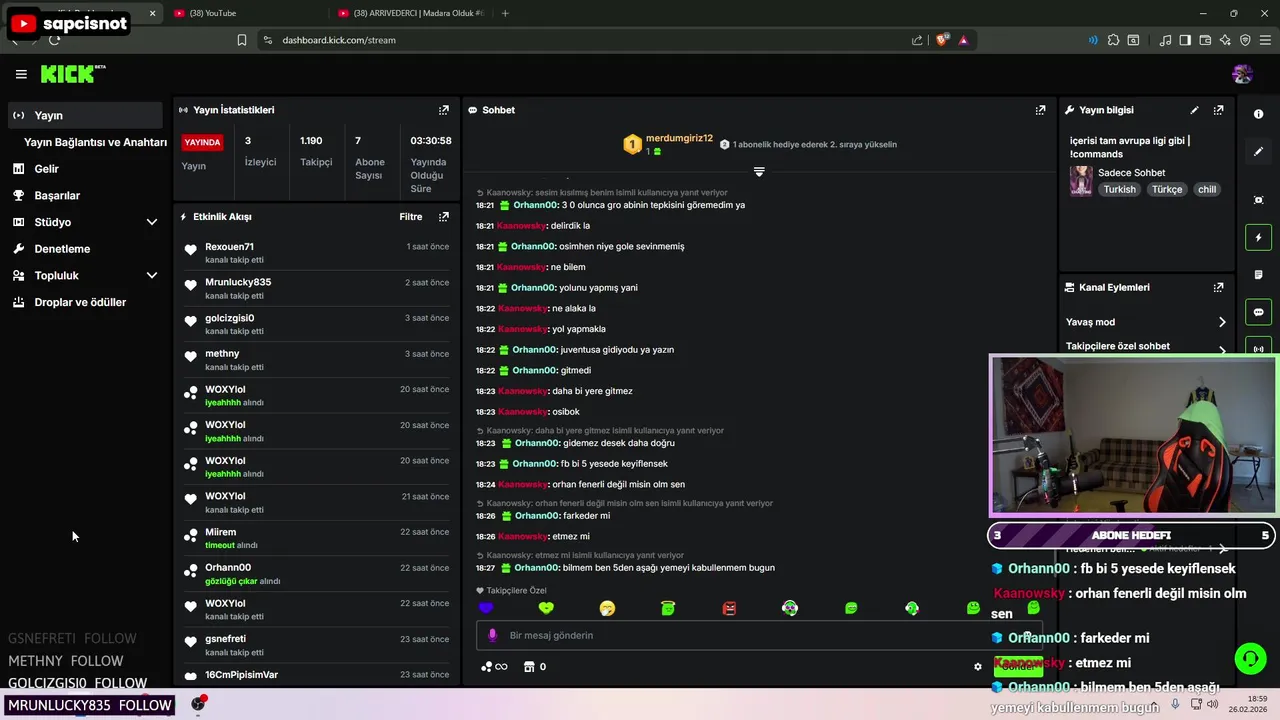
Task: Open a new browser tab
Action: pyautogui.click(x=505, y=13)
